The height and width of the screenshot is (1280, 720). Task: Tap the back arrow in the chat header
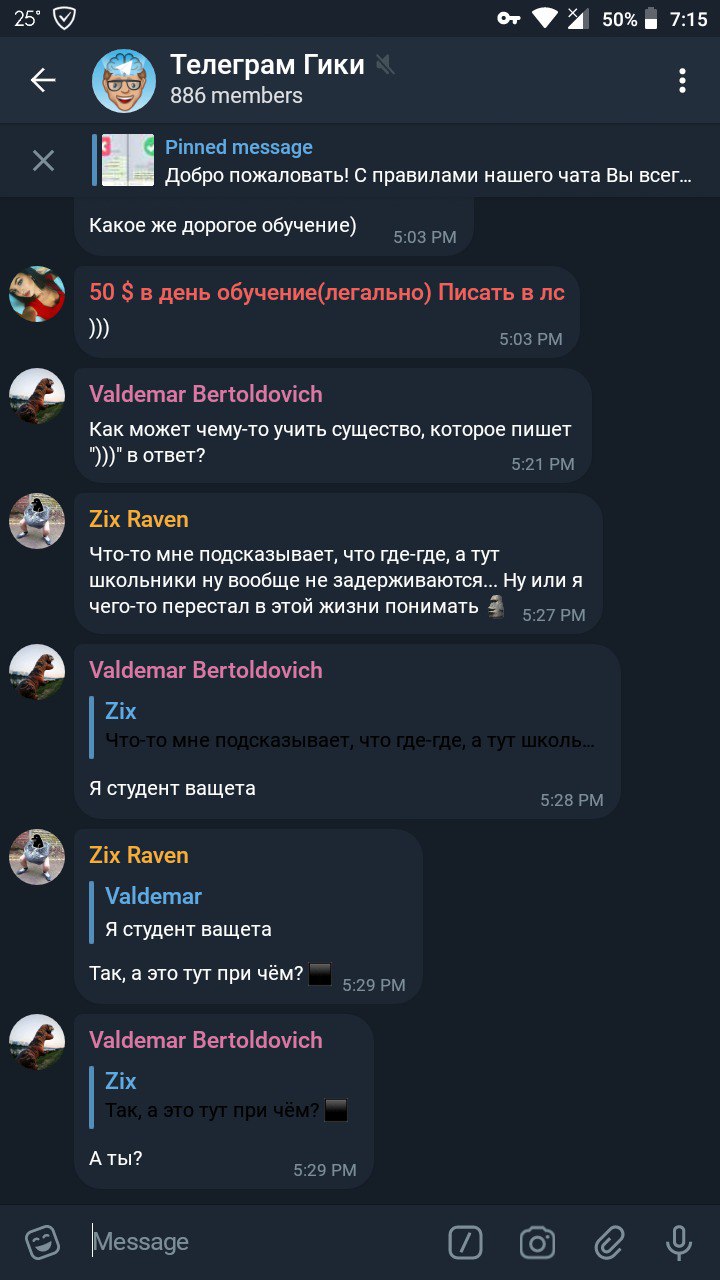[43, 80]
